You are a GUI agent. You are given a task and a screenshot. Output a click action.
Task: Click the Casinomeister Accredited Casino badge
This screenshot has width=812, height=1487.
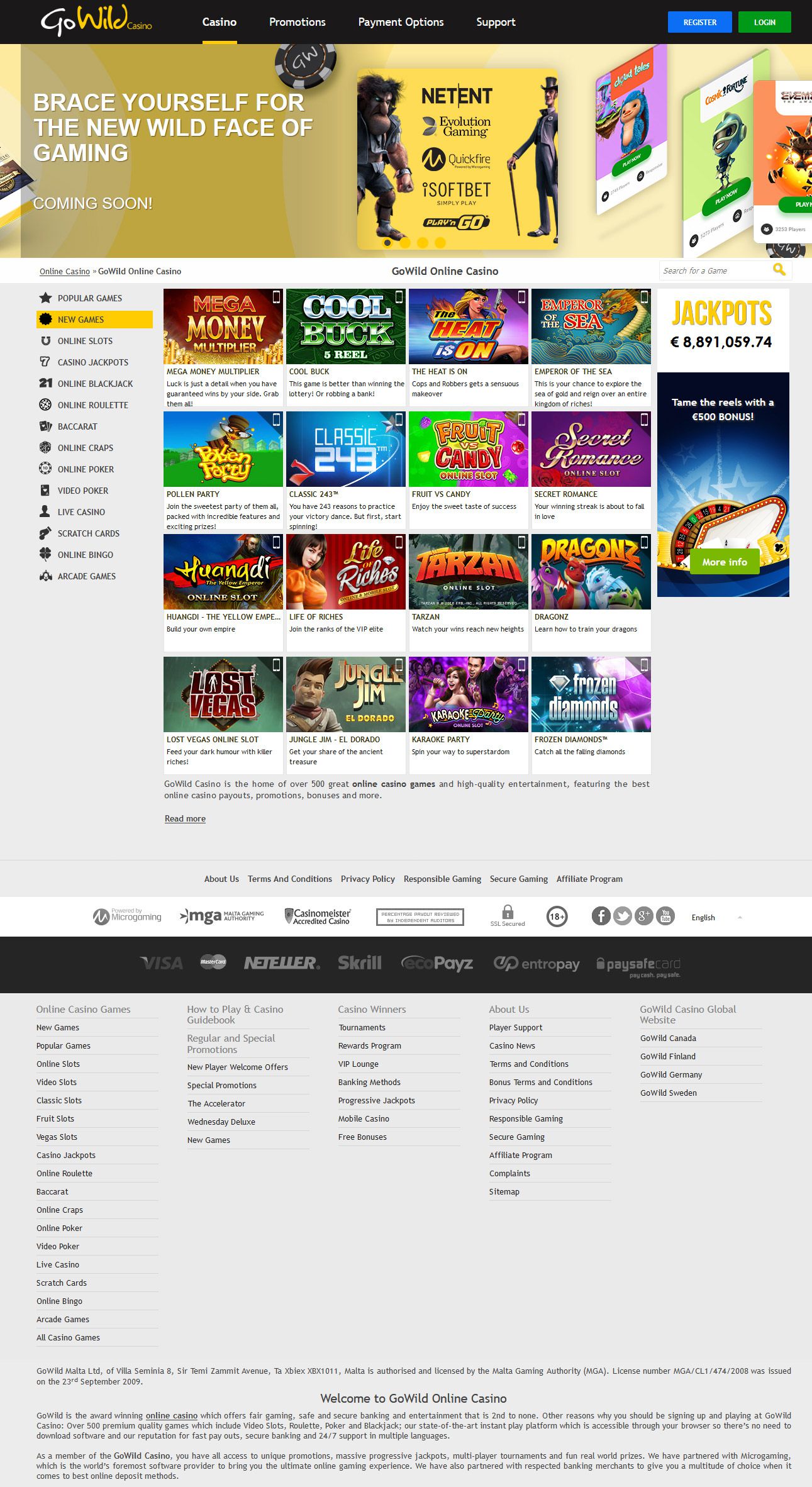(318, 916)
